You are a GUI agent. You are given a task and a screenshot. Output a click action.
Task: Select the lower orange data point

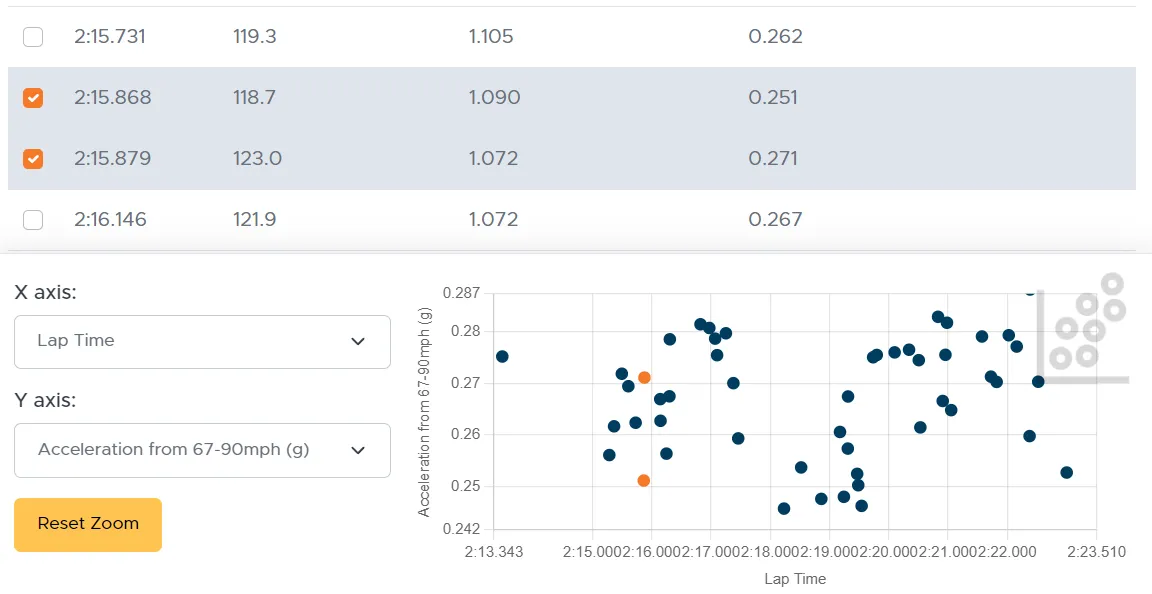[643, 481]
